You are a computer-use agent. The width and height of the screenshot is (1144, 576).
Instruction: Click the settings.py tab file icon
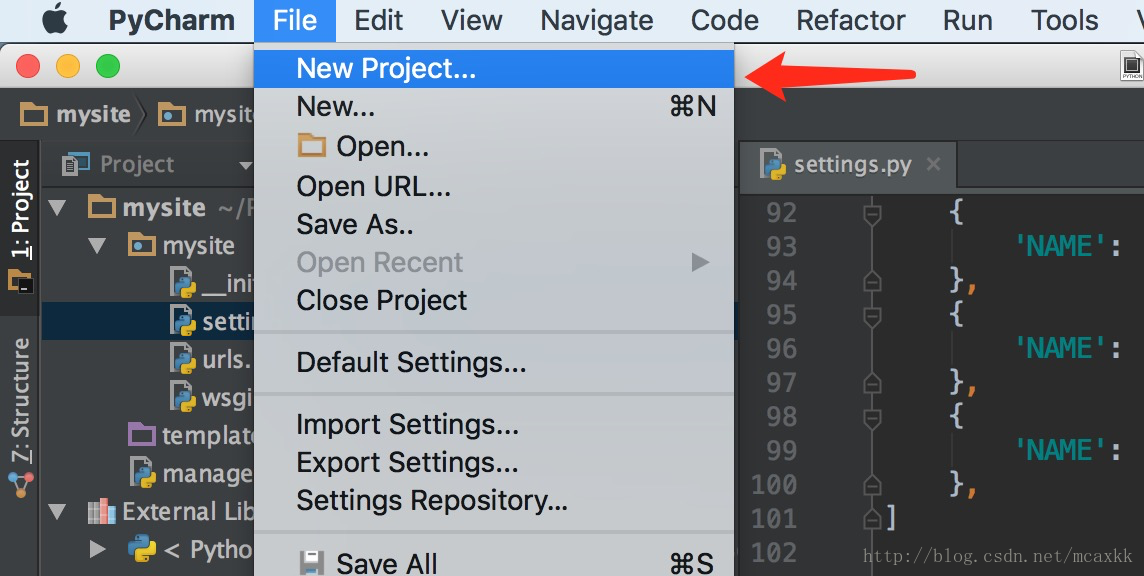(772, 164)
